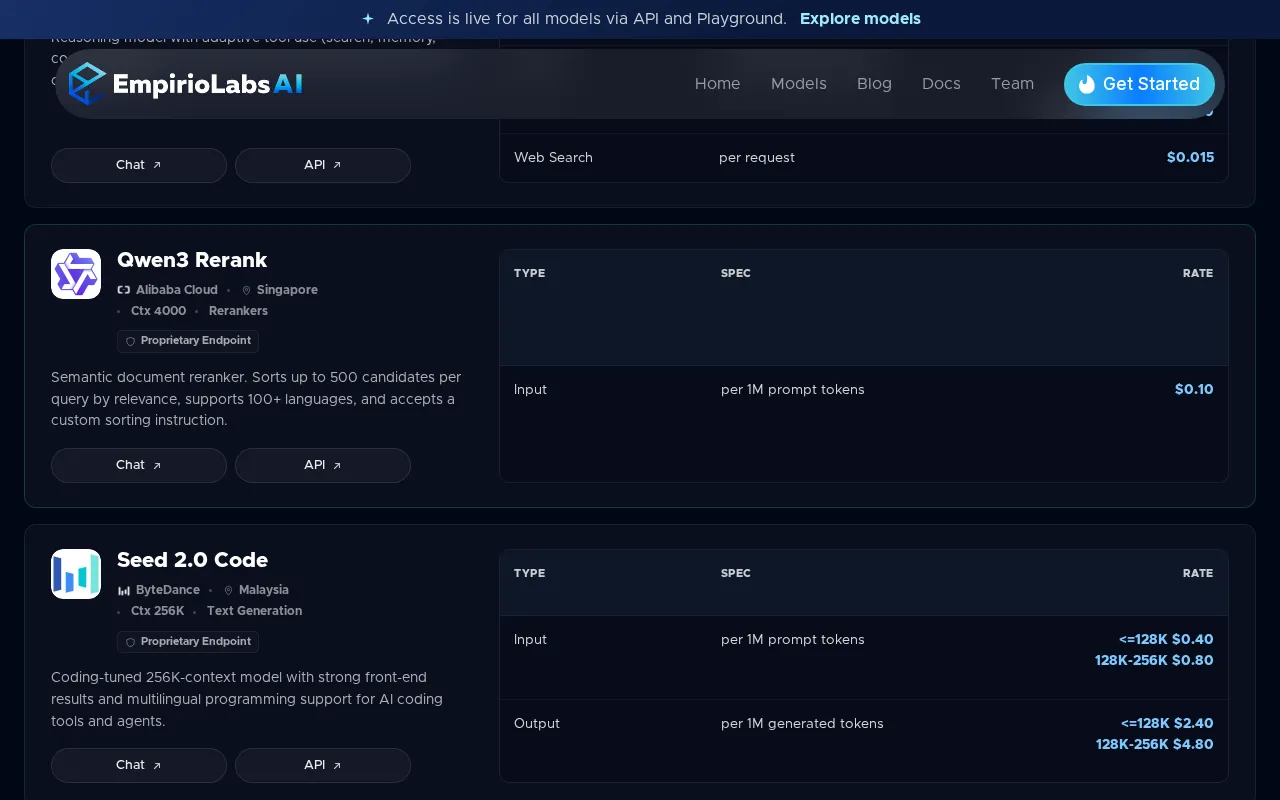The image size is (1280, 800).
Task: Click Proprietary Endpoint badge on Qwen3 Rerank
Action: [188, 341]
